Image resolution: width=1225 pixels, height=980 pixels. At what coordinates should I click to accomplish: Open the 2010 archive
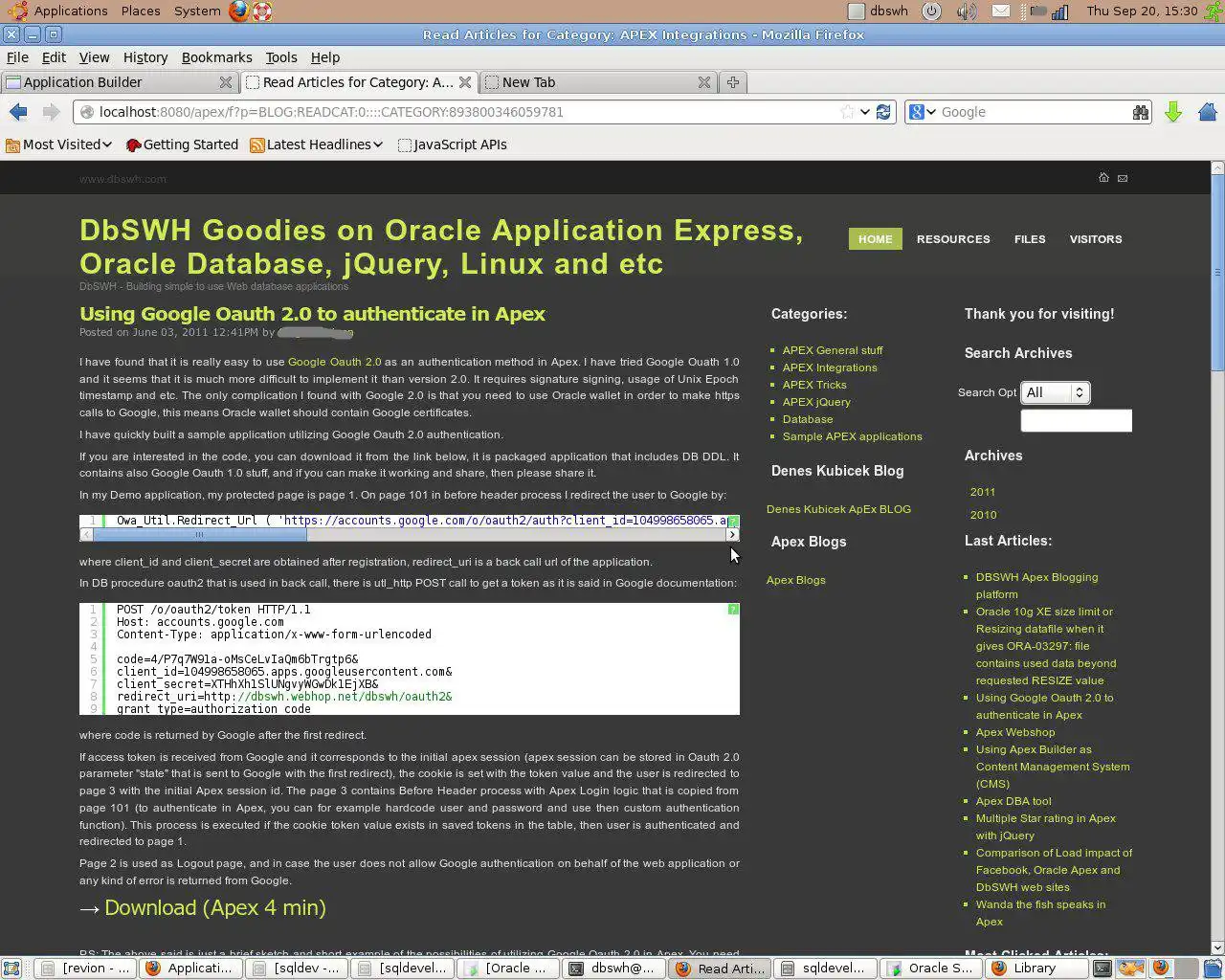point(983,515)
